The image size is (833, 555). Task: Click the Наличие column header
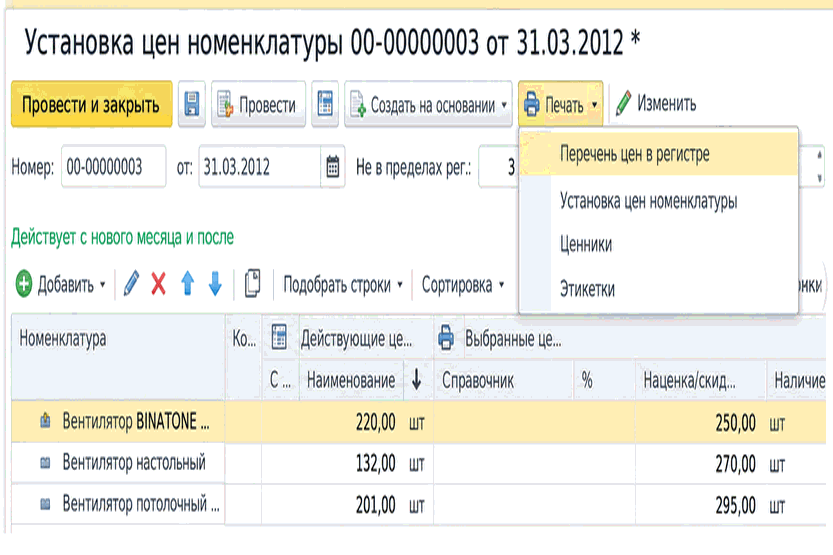click(797, 380)
